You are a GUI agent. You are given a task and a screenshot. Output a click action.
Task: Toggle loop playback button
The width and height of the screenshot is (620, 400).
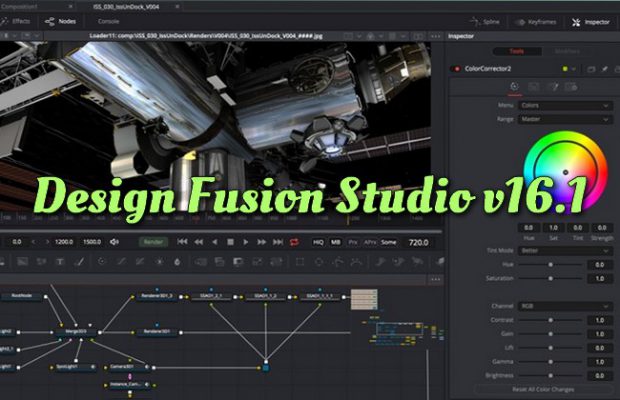point(294,242)
